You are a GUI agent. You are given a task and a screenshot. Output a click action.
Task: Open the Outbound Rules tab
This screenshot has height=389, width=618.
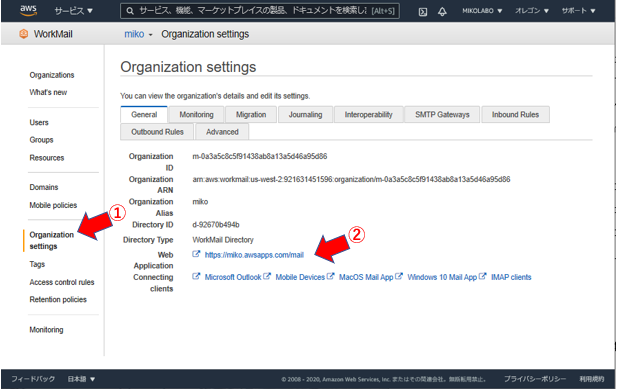click(x=157, y=132)
